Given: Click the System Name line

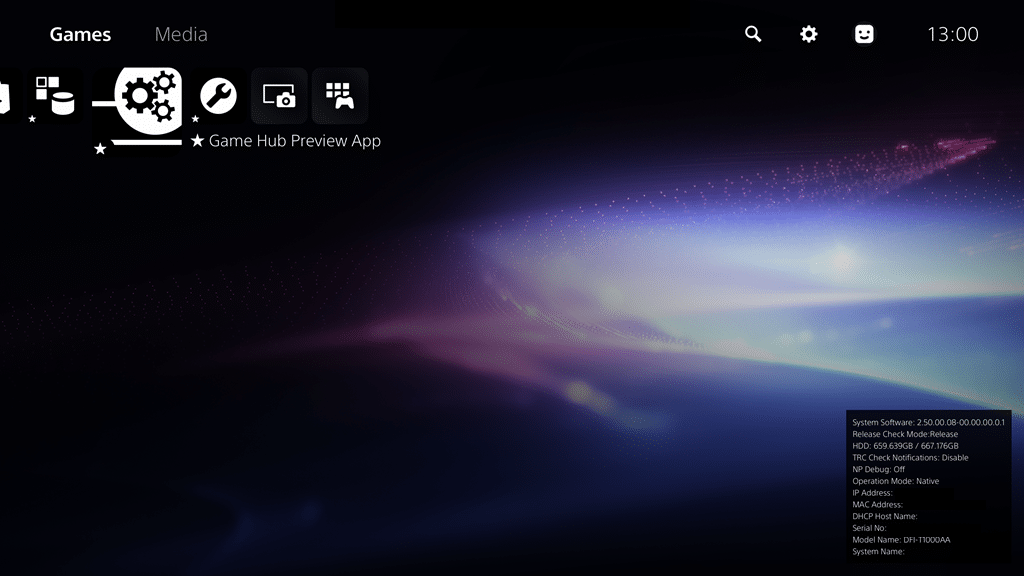Looking at the screenshot, I should click(x=878, y=552).
